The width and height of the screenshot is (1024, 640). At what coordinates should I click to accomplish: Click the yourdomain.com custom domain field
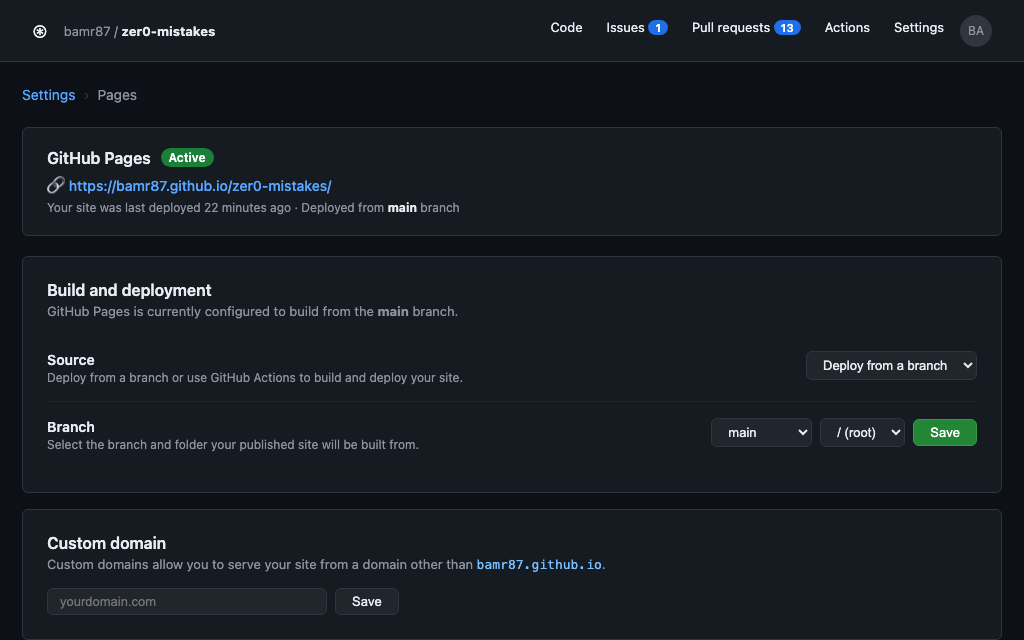click(x=187, y=601)
